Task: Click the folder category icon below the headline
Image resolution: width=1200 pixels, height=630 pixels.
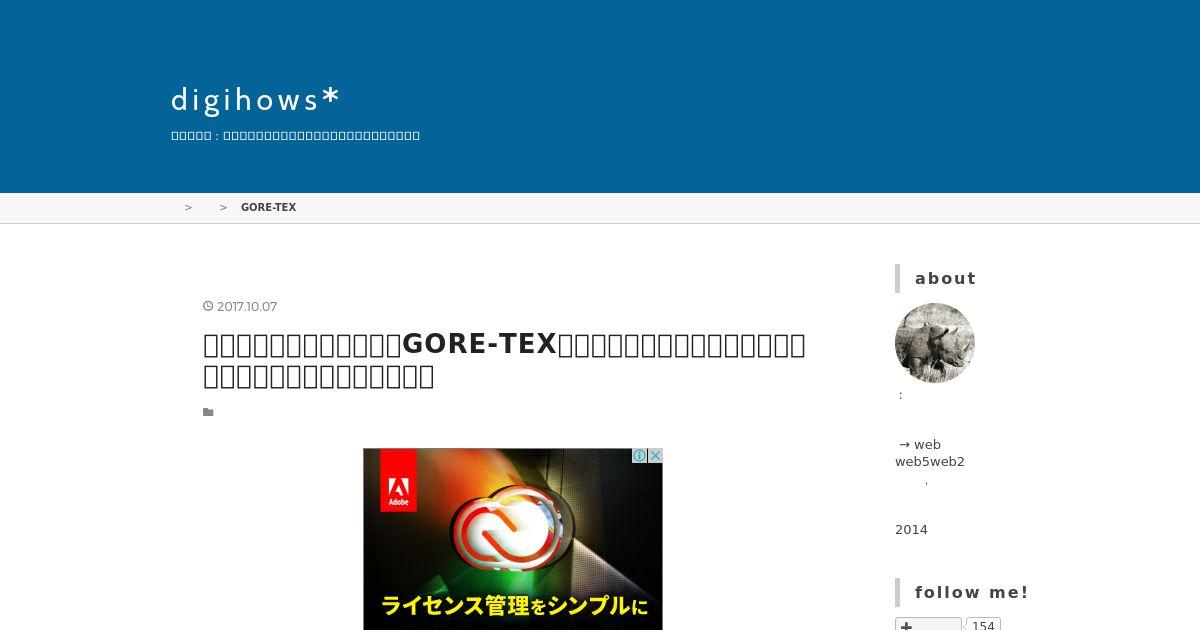Action: 208,412
